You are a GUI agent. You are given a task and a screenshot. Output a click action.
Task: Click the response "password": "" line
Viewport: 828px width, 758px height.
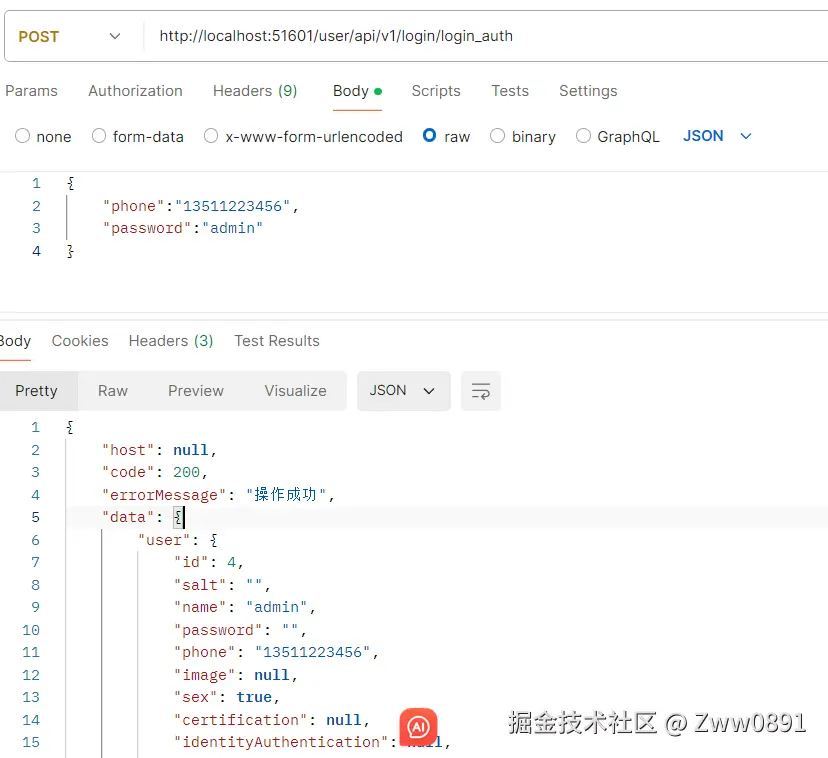tap(240, 630)
